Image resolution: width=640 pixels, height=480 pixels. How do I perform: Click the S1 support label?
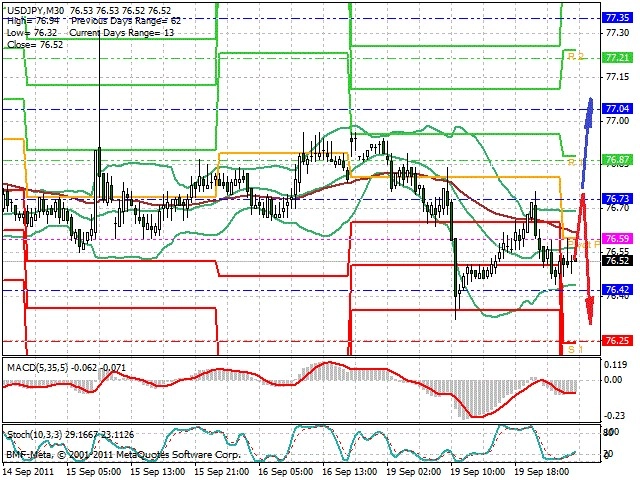coord(576,349)
